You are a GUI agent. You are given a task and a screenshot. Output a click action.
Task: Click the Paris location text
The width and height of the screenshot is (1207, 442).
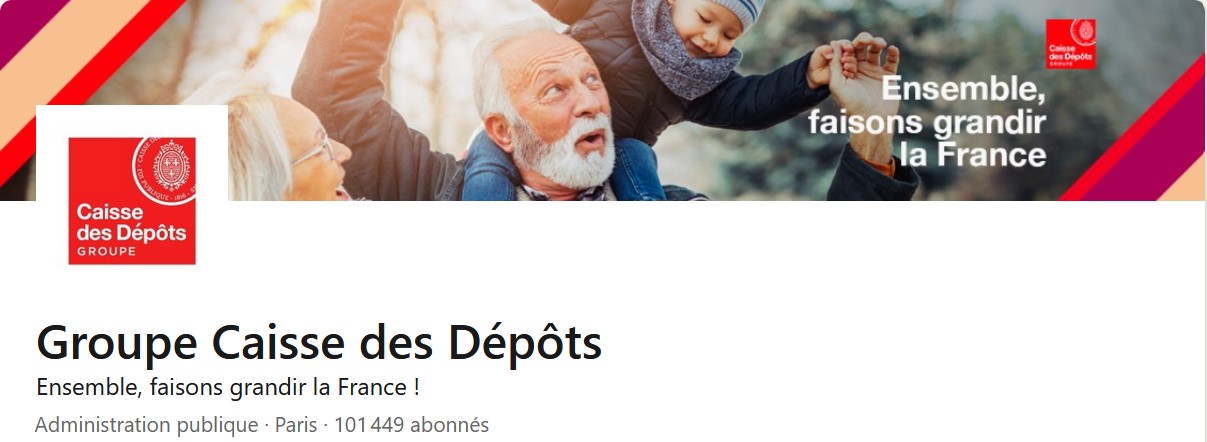(x=296, y=425)
